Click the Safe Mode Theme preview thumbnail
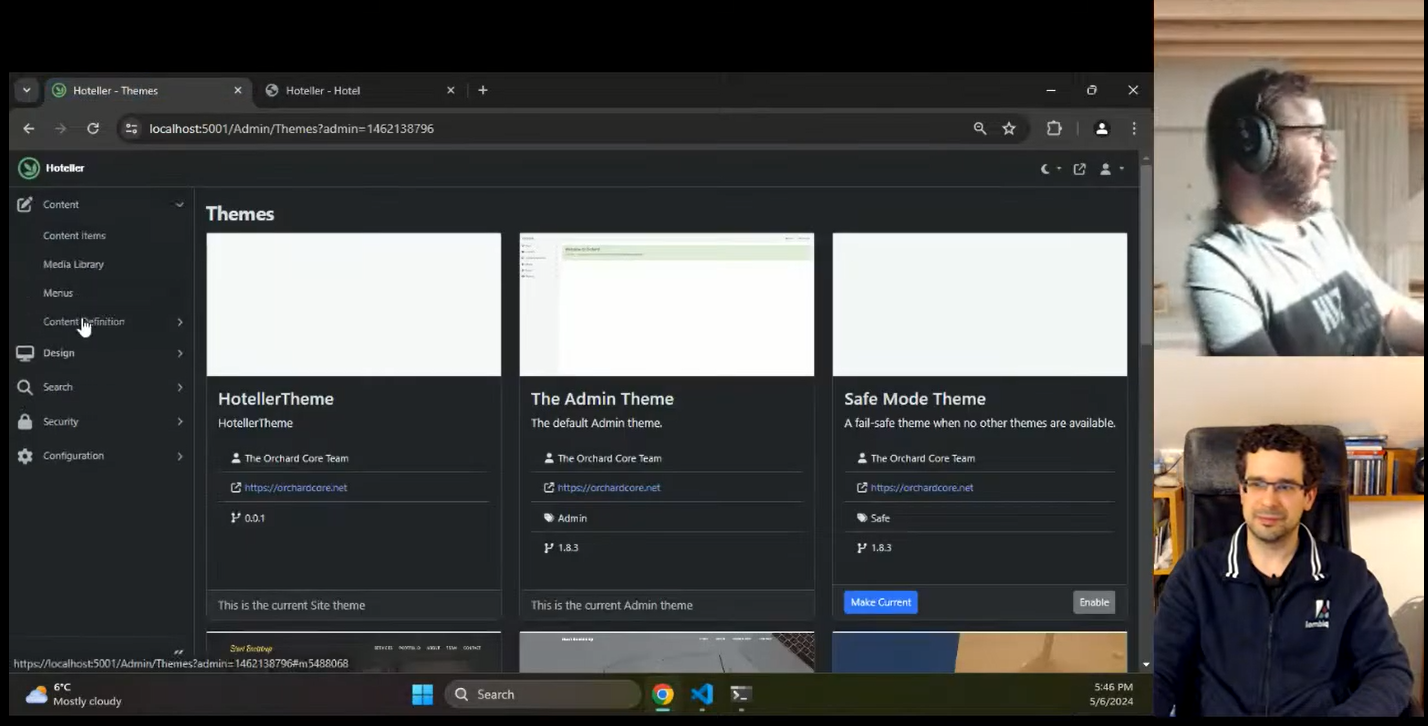The width and height of the screenshot is (1428, 726). (980, 305)
